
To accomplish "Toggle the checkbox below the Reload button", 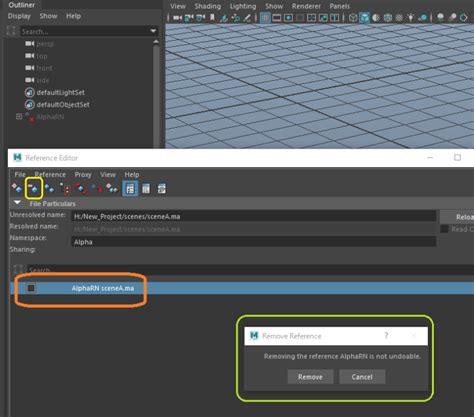I will 444,229.
